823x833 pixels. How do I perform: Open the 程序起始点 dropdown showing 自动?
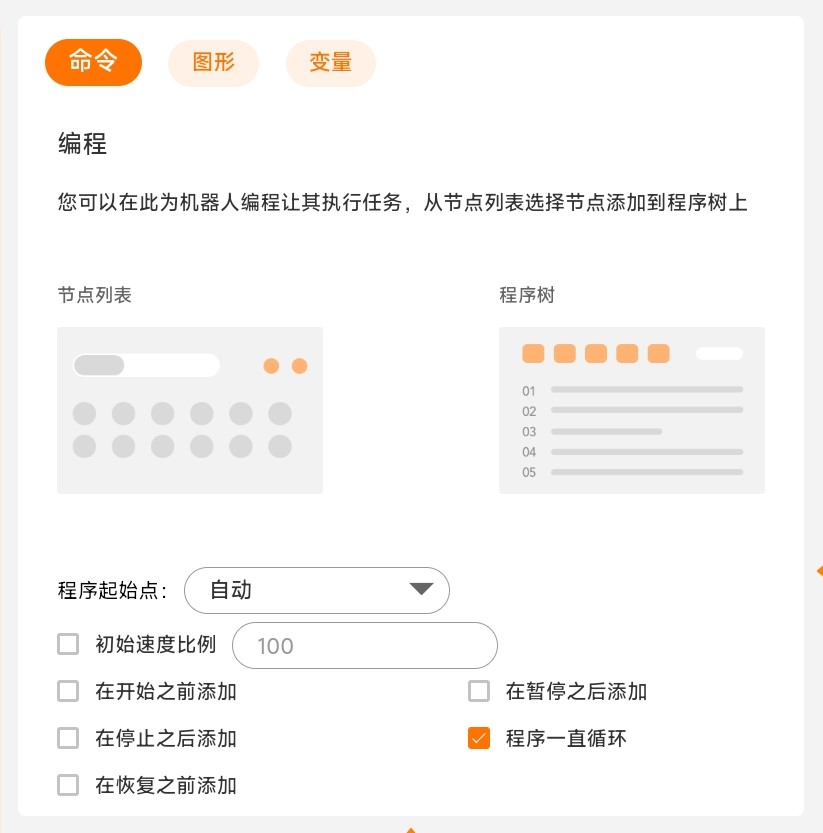317,590
